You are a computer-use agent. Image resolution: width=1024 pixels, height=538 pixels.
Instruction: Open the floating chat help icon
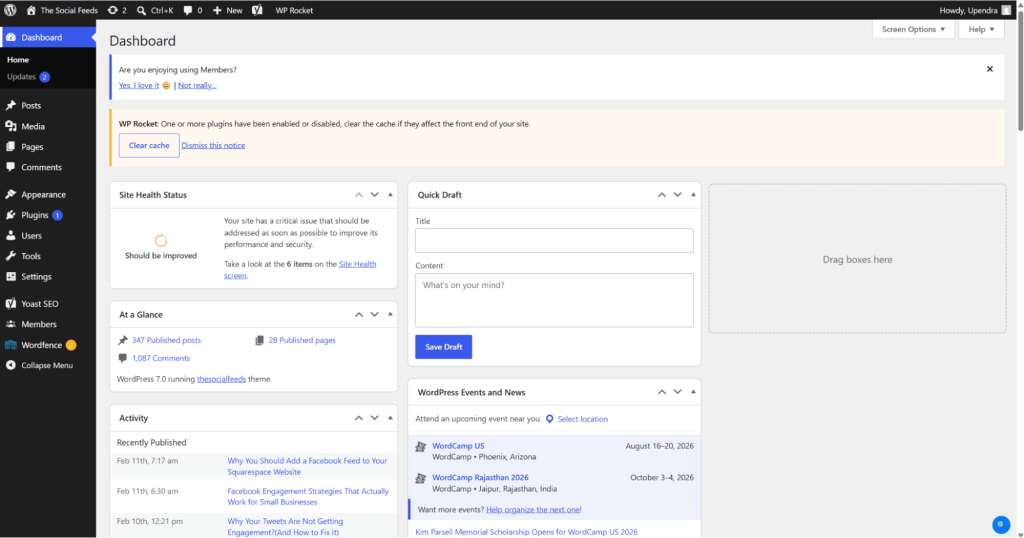pos(1000,524)
